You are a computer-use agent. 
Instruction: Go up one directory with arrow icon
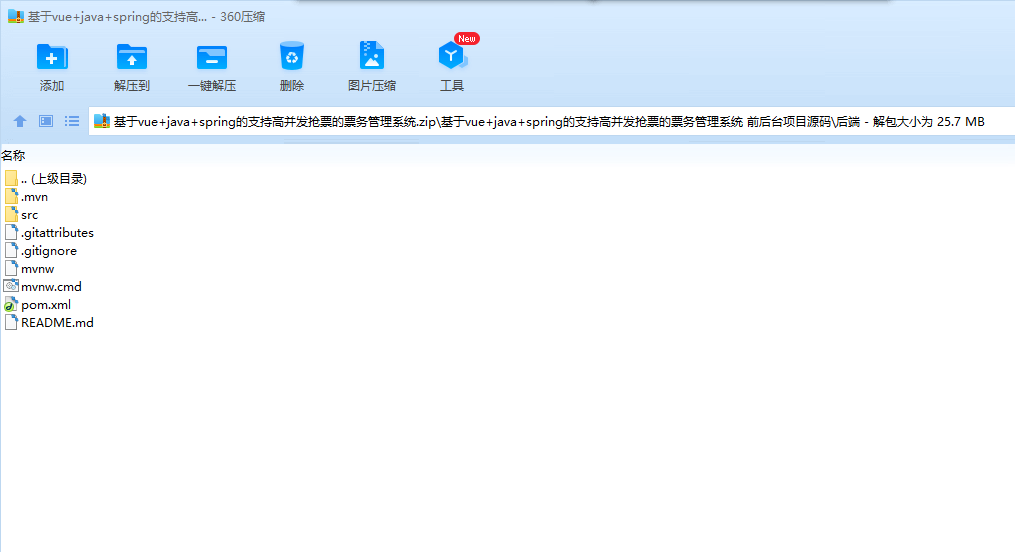tap(20, 121)
